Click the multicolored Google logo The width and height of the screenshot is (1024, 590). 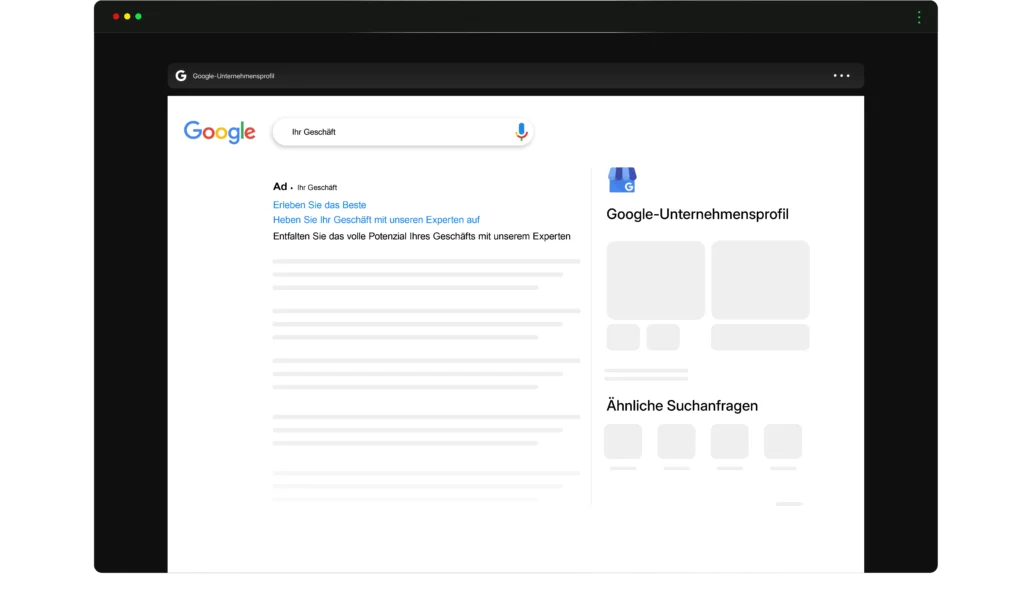218,131
